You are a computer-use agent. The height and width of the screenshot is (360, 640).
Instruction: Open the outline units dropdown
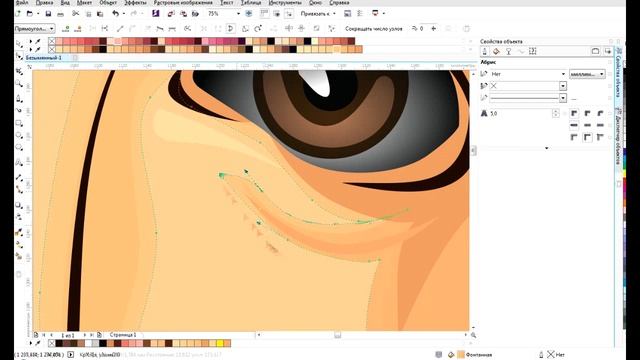[x=587, y=74]
